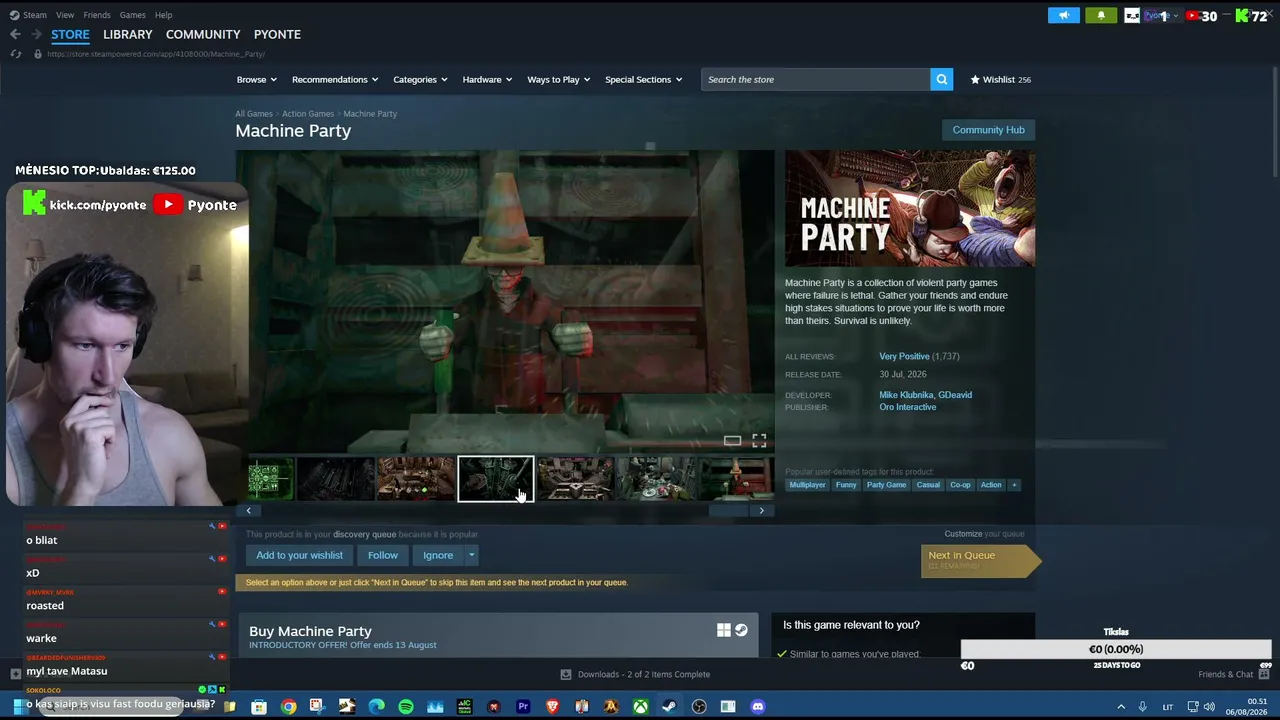Open Action Games breadcrumb link
This screenshot has width=1280, height=720.
(308, 114)
